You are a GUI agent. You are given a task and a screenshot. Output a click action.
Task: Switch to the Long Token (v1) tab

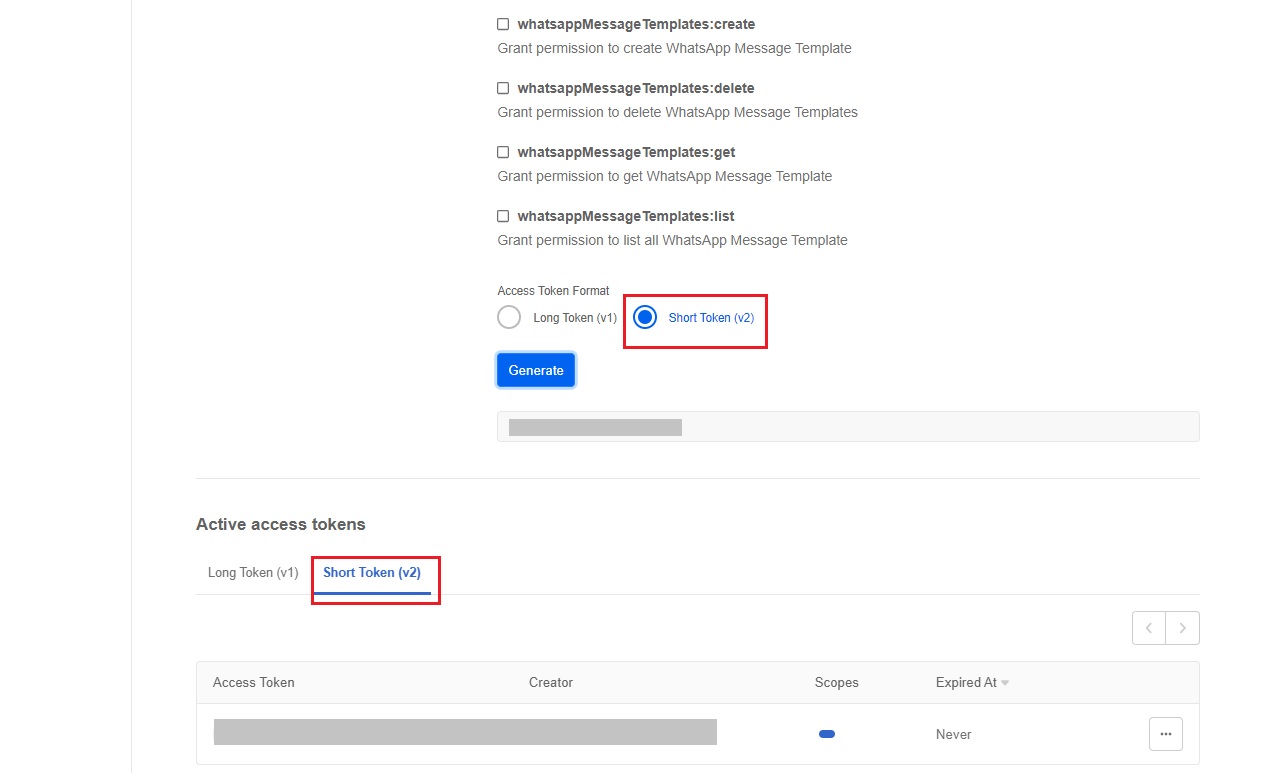[x=253, y=573]
